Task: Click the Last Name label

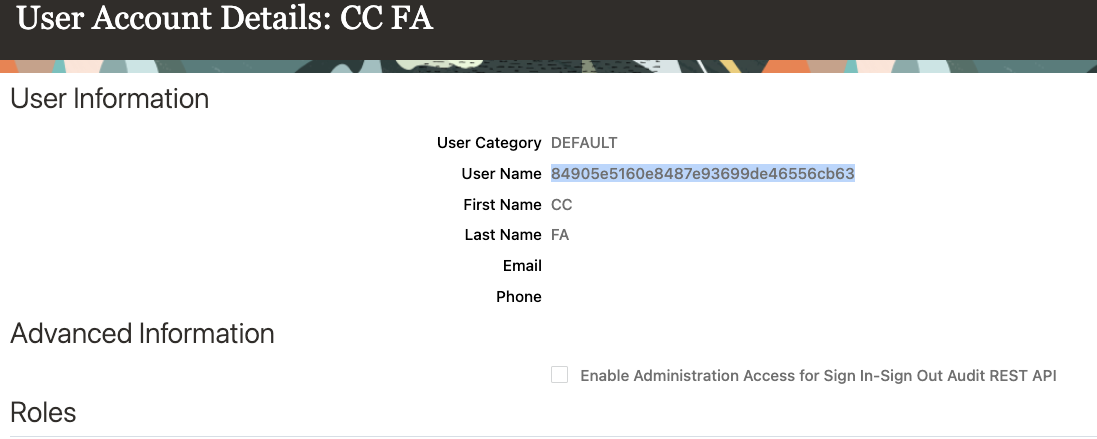Action: click(x=503, y=235)
